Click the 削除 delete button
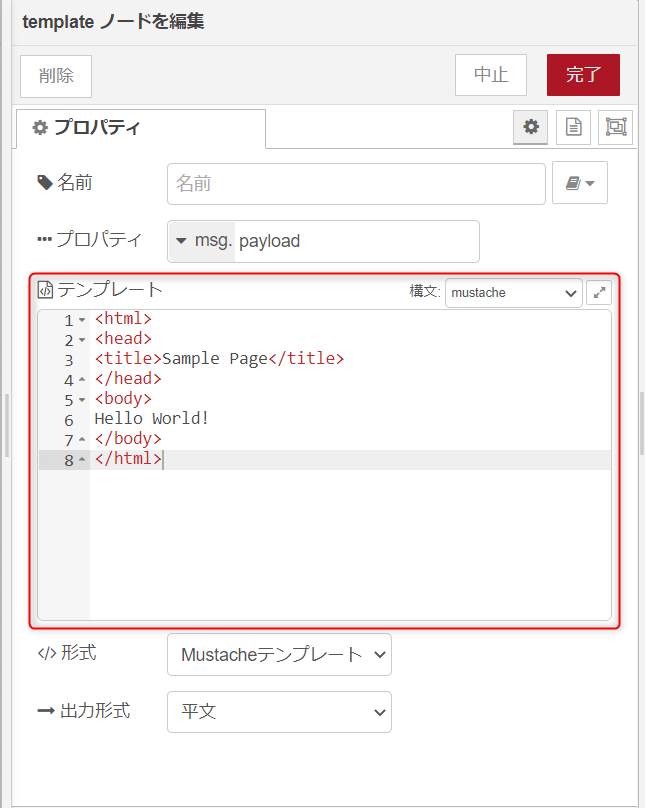 pos(56,76)
